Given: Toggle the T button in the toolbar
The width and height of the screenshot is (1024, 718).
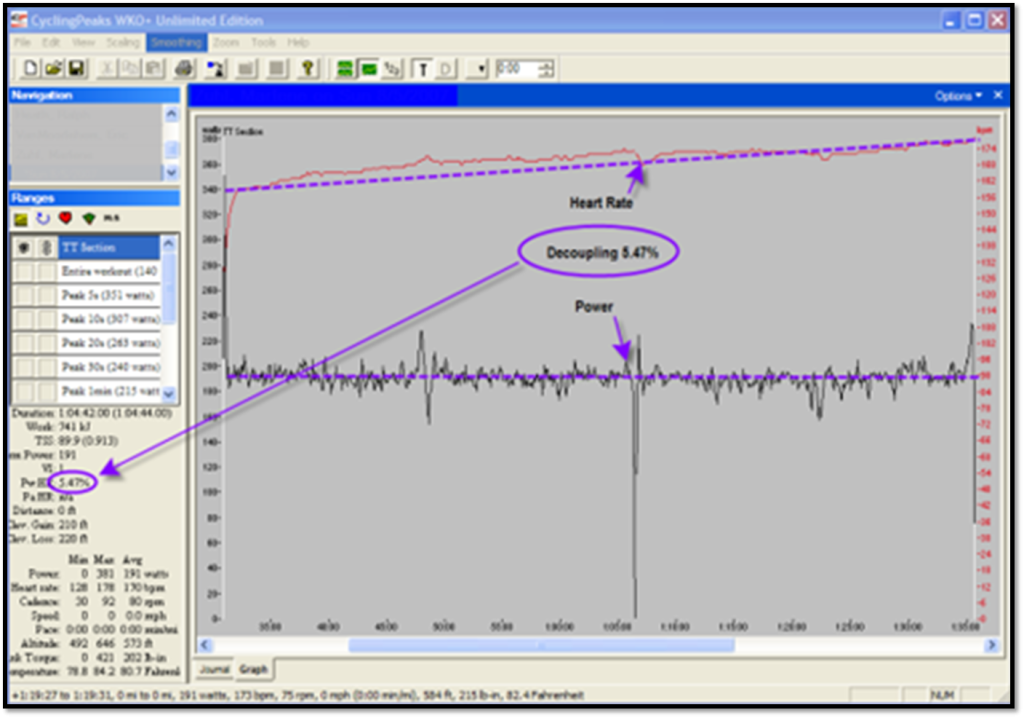Looking at the screenshot, I should tap(423, 68).
